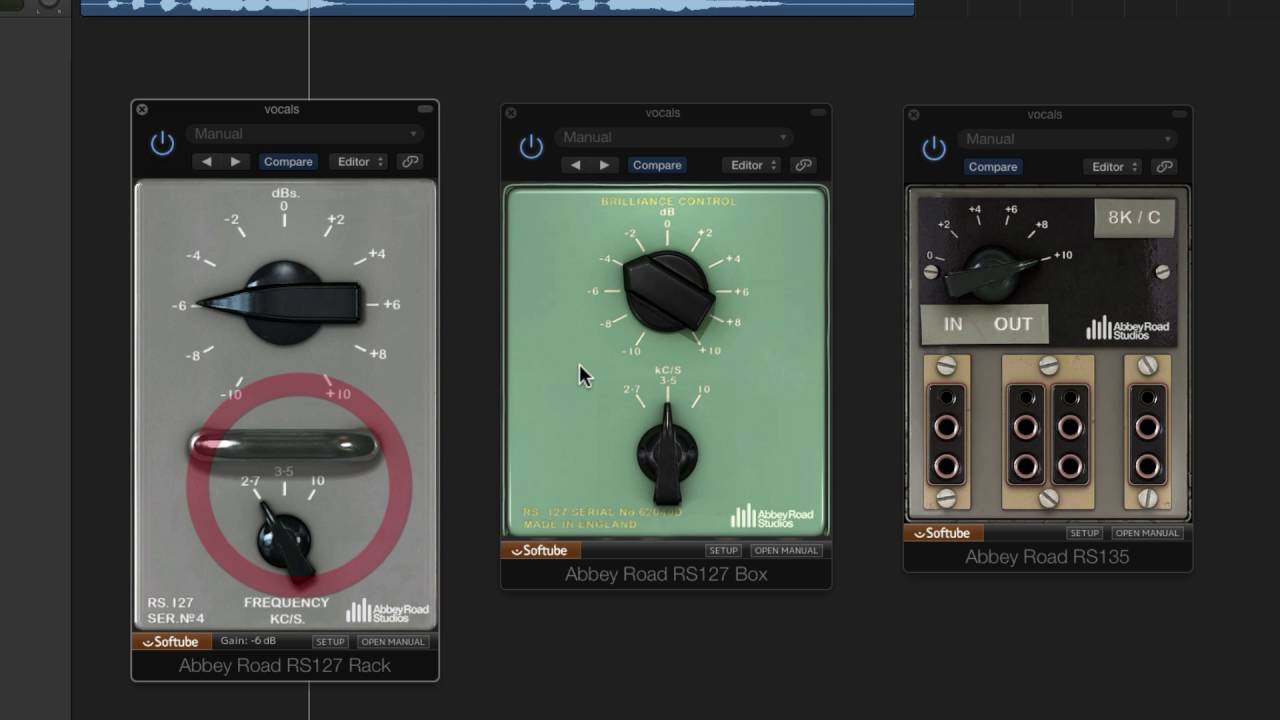Close the RS127 Rack plugin window

click(142, 109)
